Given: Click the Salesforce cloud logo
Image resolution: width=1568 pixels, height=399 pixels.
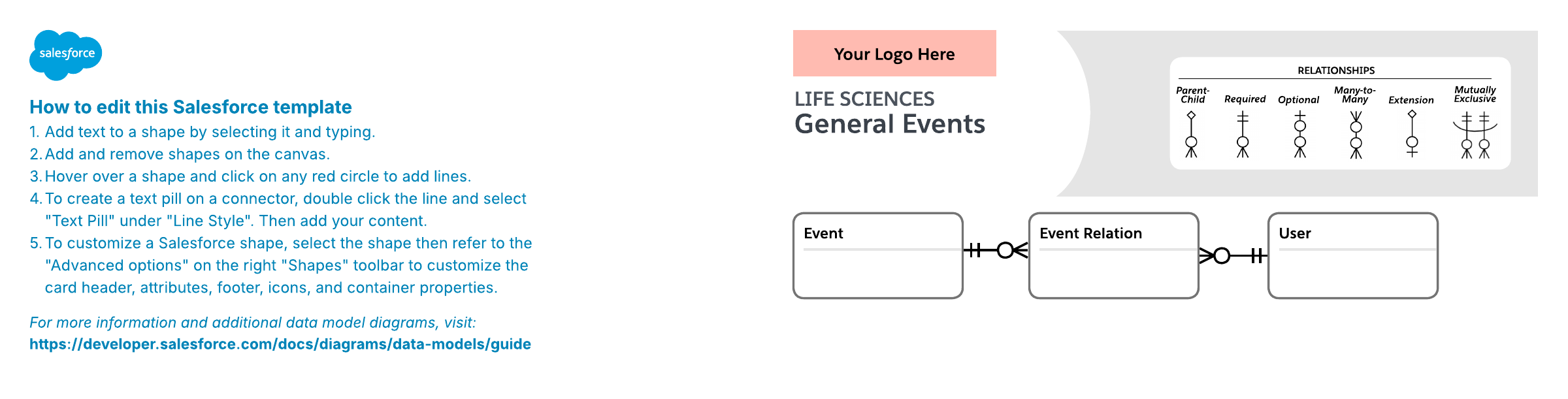Looking at the screenshot, I should [65, 55].
